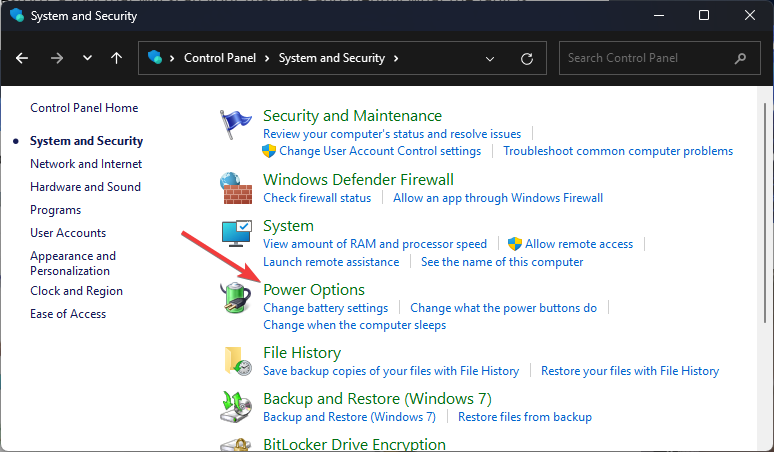The width and height of the screenshot is (774, 452).
Task: Click the Power Options battery icon
Action: pos(235,298)
